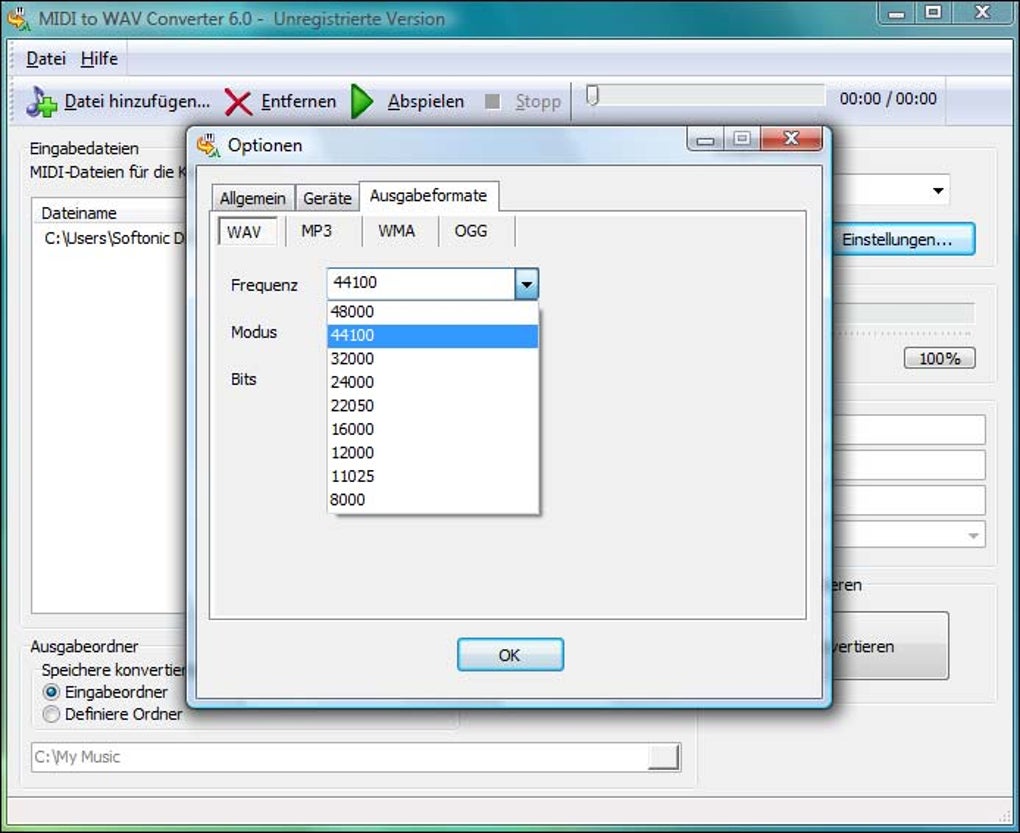This screenshot has height=833, width=1020.
Task: Click the Frequenz label
Action: coord(264,285)
